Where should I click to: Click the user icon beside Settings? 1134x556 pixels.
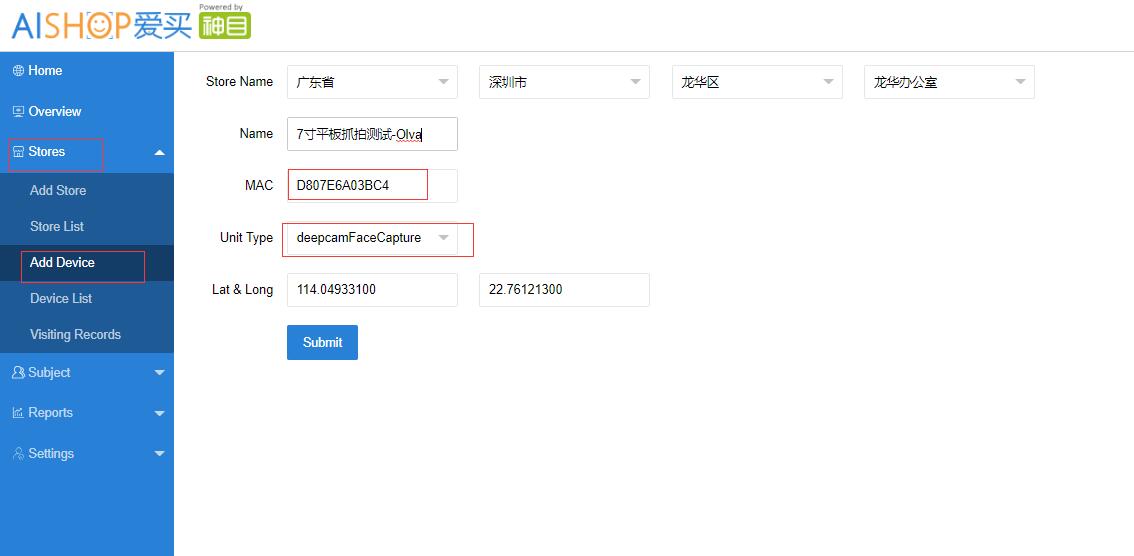[x=18, y=453]
